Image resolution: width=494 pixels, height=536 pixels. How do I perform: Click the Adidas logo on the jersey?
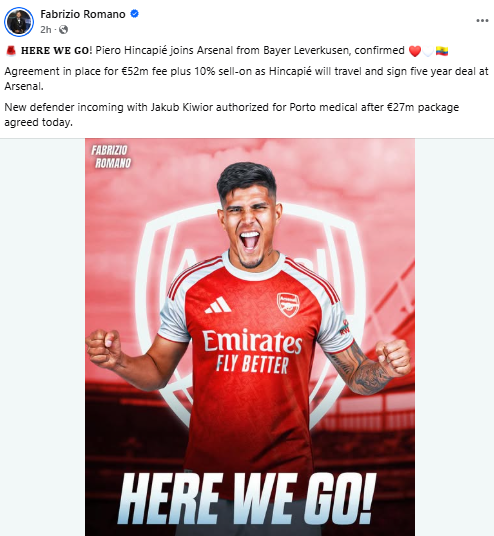[x=218, y=305]
